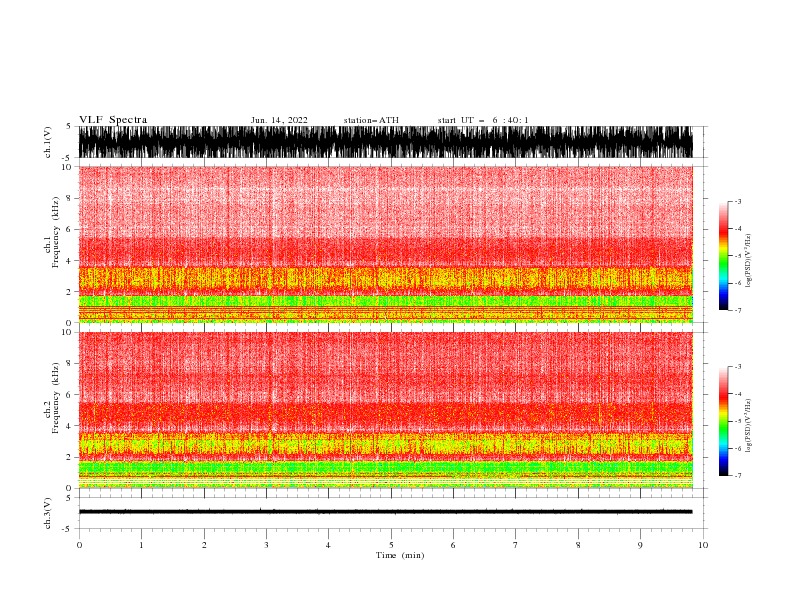Click ch.2 frequency axis tick "6"

(x=69, y=395)
